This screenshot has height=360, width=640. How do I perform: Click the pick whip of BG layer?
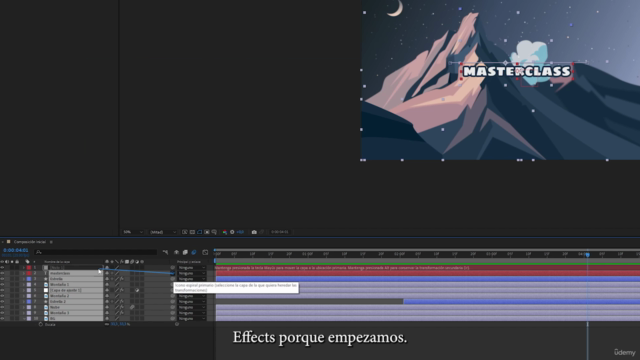pyautogui.click(x=173, y=318)
